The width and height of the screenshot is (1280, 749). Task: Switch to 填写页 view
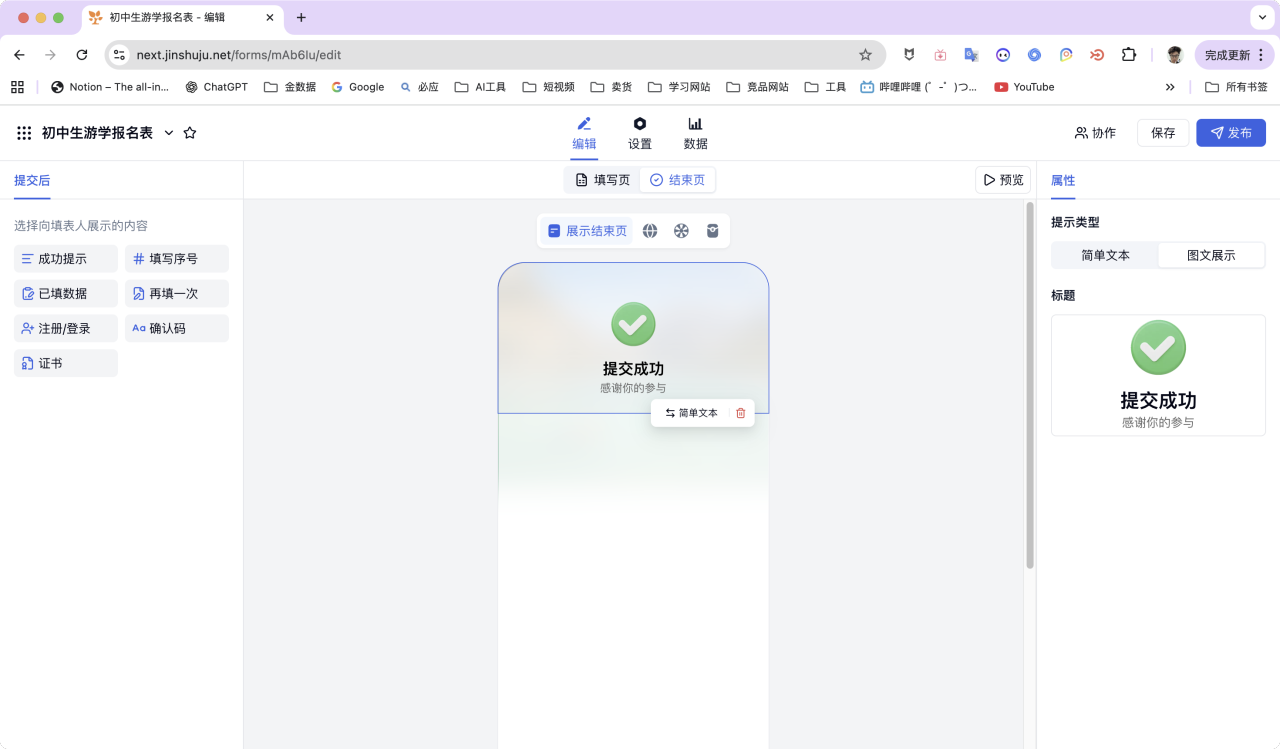603,180
